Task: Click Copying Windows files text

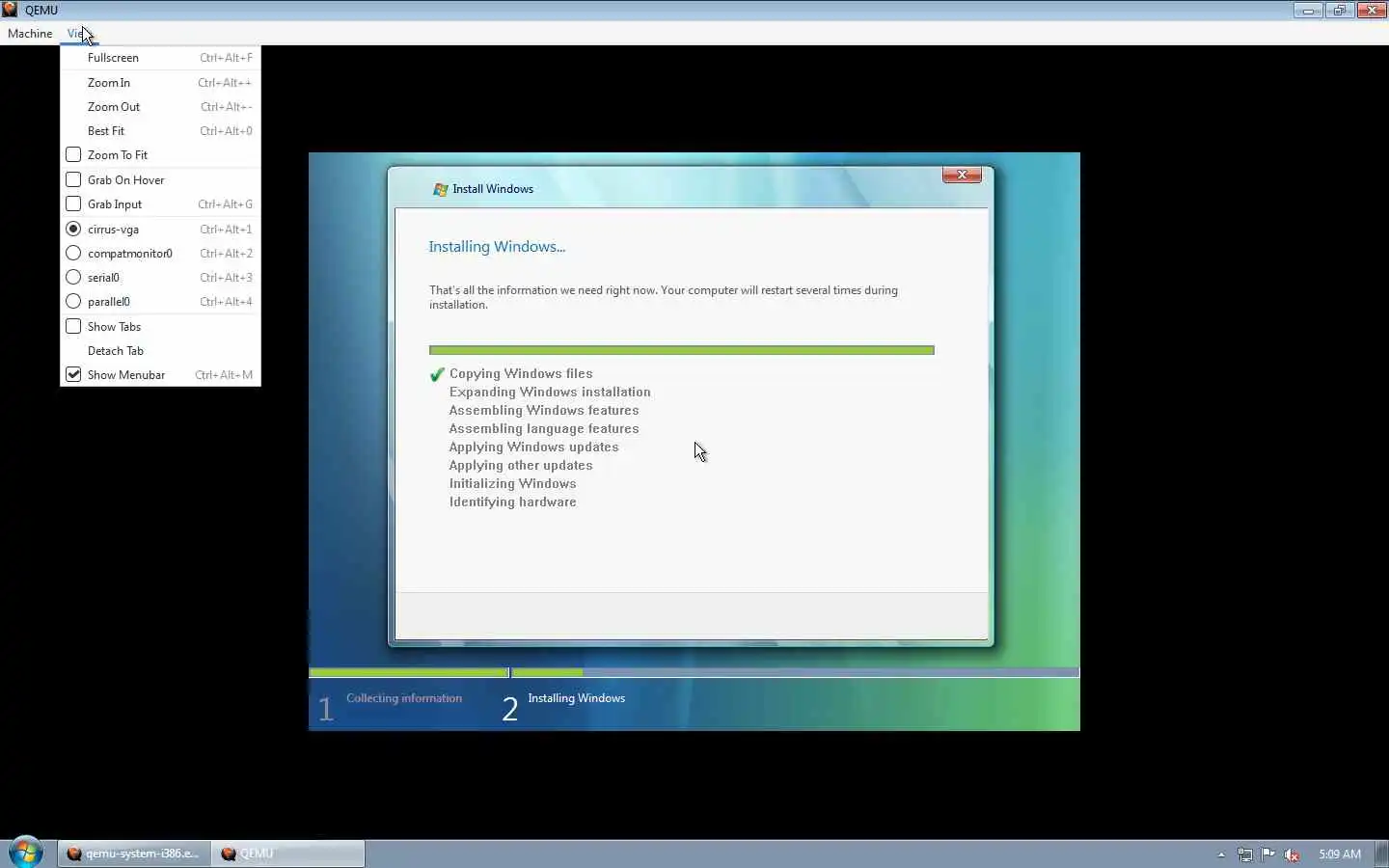Action: (x=521, y=374)
